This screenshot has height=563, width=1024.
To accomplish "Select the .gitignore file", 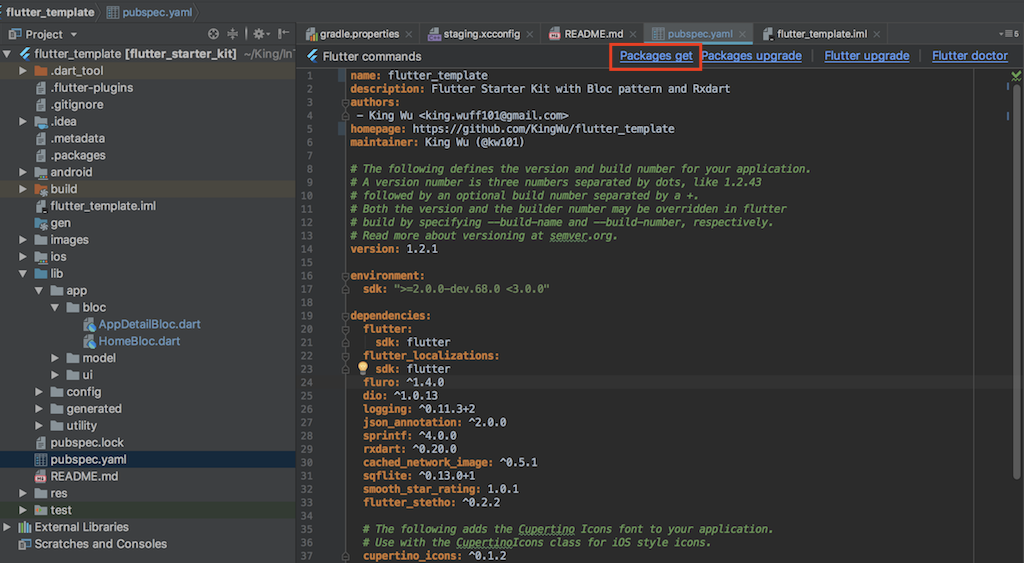I will (76, 105).
